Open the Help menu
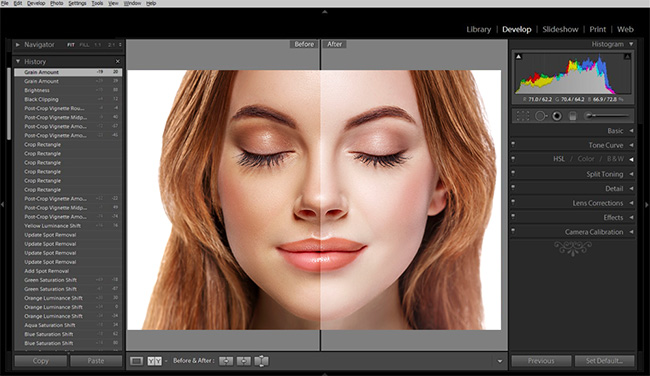This screenshot has width=650, height=376. (x=151, y=3)
